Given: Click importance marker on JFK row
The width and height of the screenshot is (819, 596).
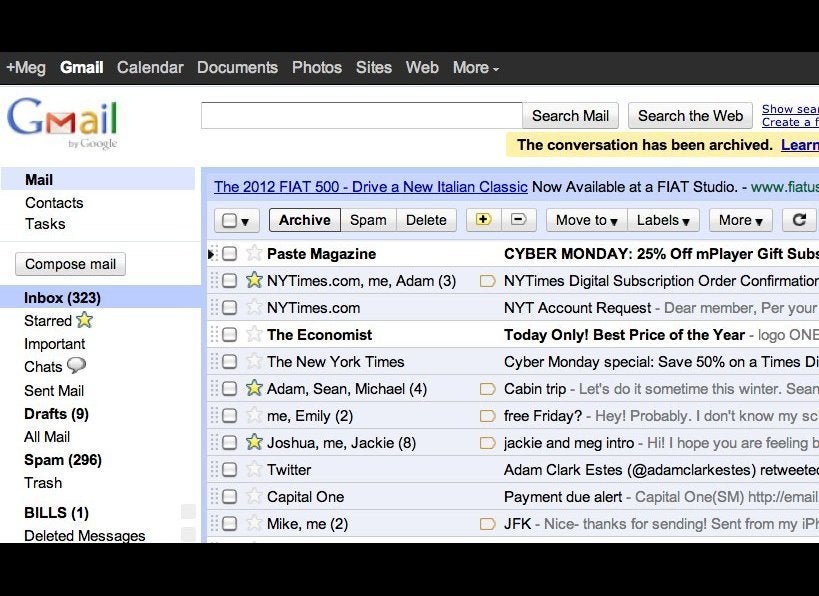Looking at the screenshot, I should (487, 524).
